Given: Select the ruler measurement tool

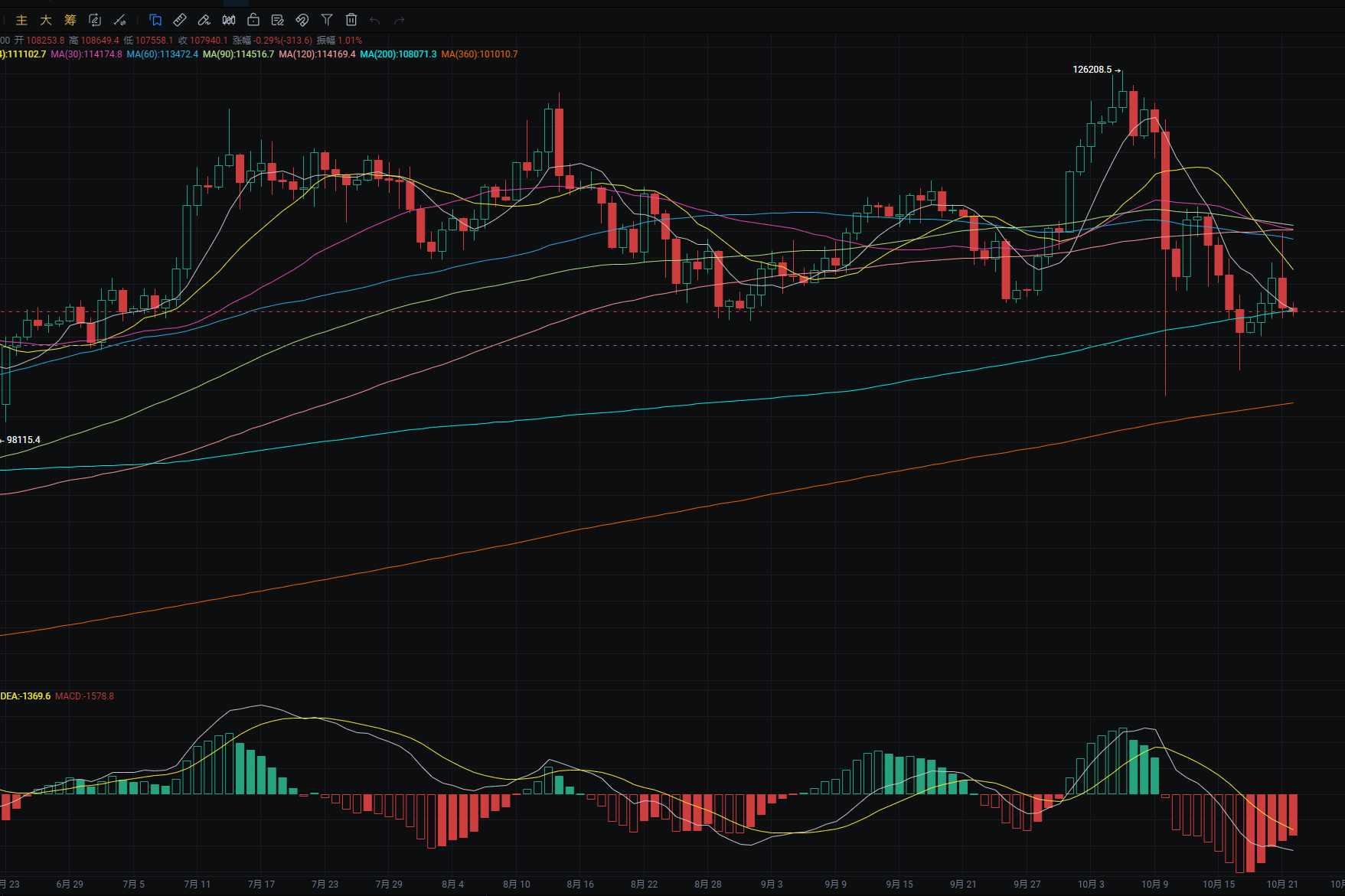Looking at the screenshot, I should coord(180,20).
